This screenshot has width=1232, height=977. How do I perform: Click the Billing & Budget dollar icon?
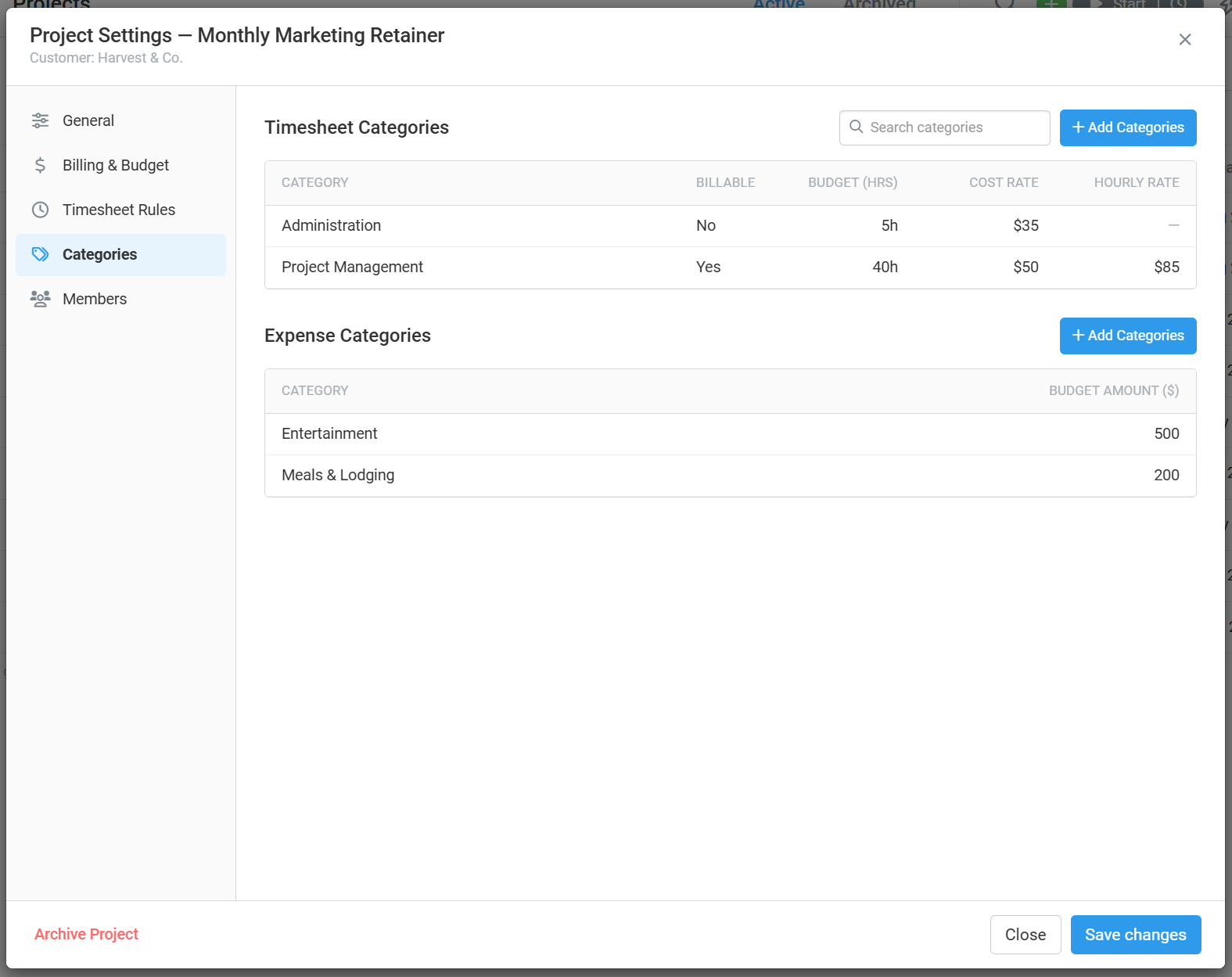(x=40, y=165)
